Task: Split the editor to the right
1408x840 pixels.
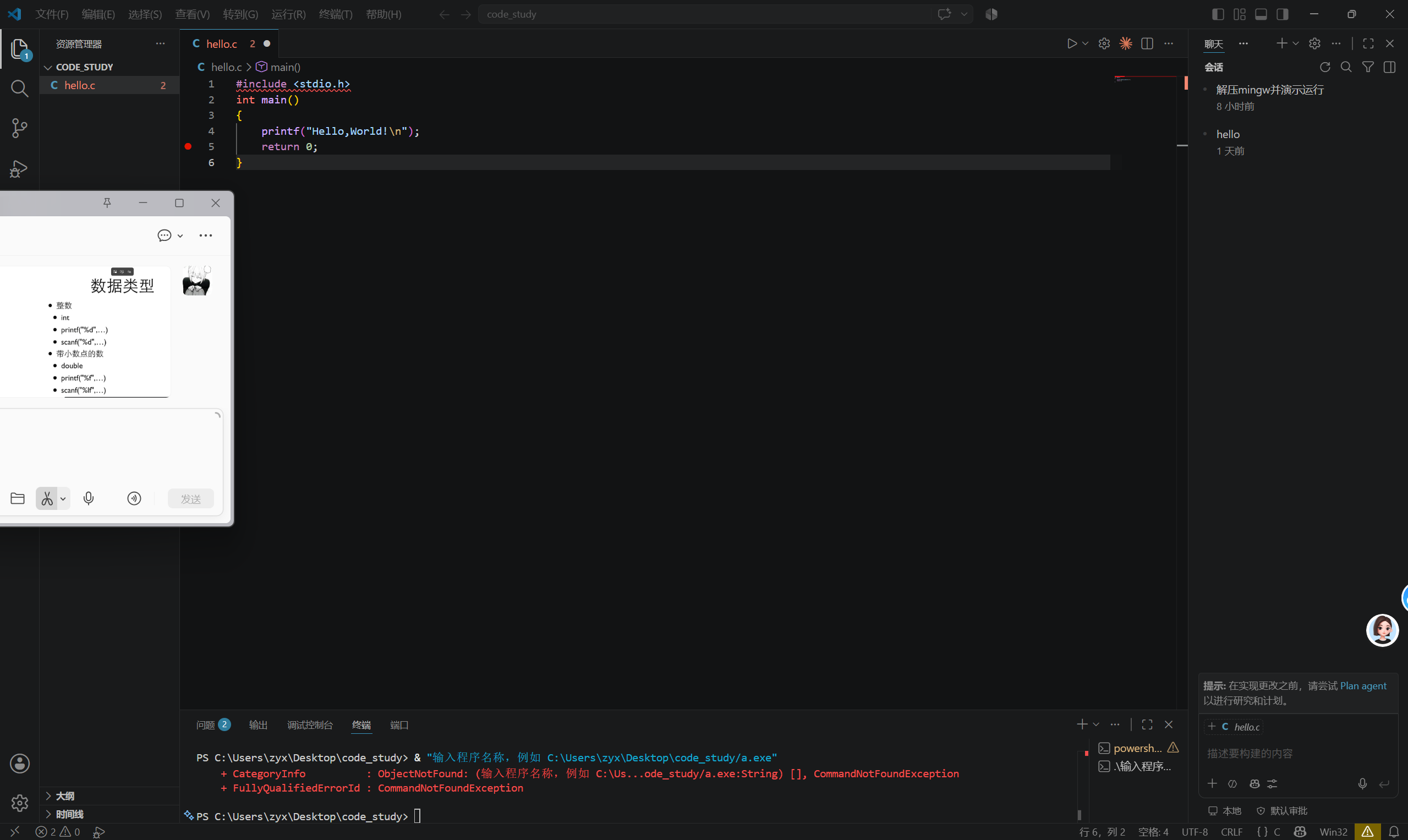Action: click(1147, 43)
